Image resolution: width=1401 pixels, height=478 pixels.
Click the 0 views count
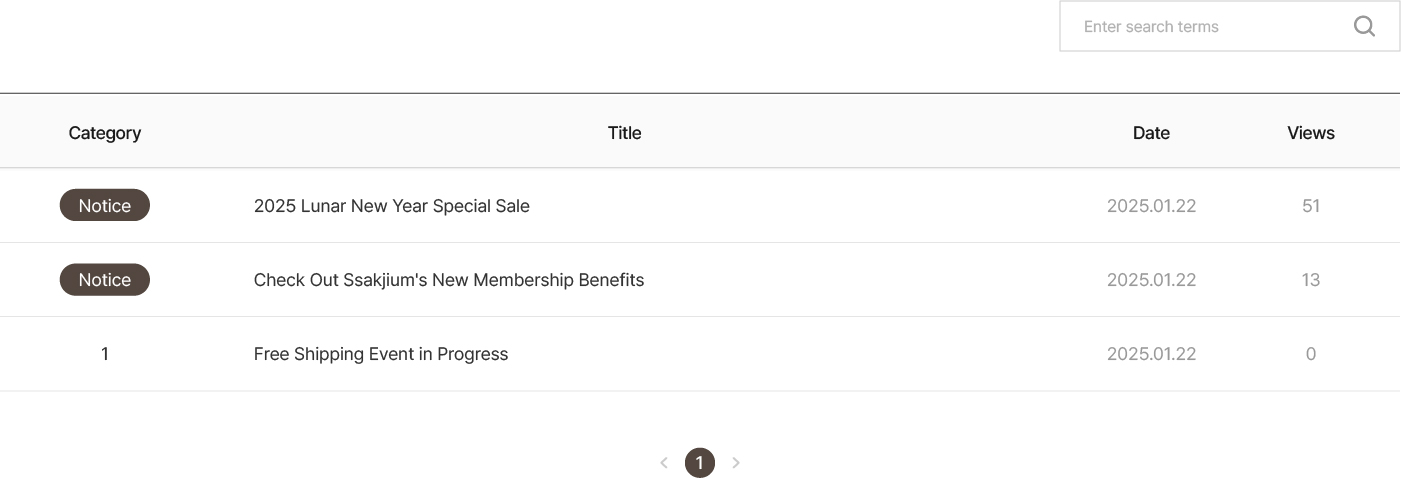point(1310,354)
